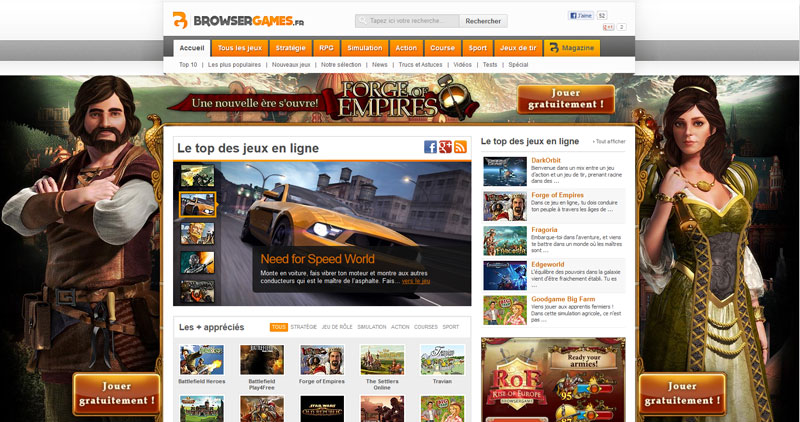Image resolution: width=800 pixels, height=422 pixels.
Task: Select the Stratégie filter under Les + appréciés
Action: pyautogui.click(x=305, y=327)
